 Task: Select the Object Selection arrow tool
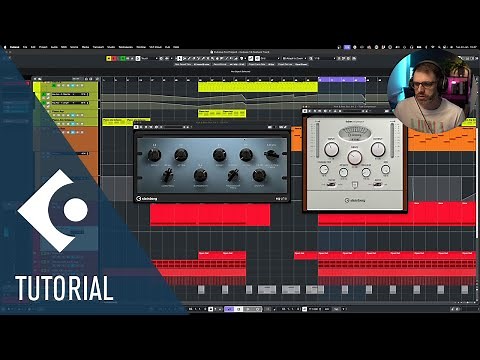[x=179, y=58]
